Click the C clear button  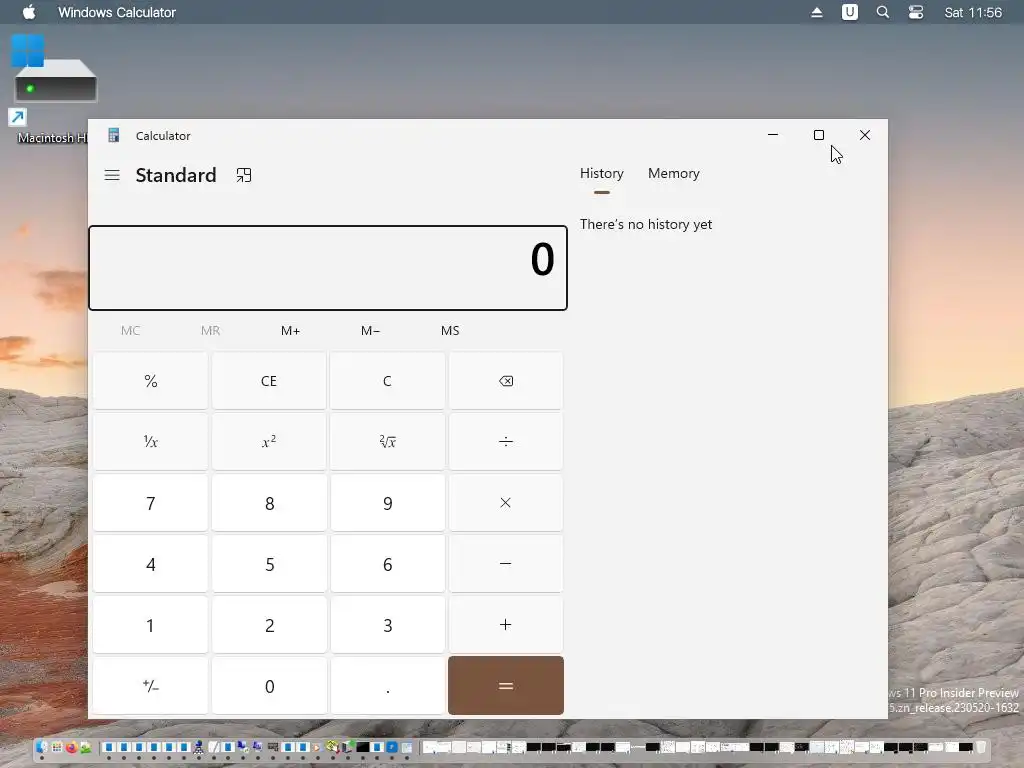click(387, 381)
